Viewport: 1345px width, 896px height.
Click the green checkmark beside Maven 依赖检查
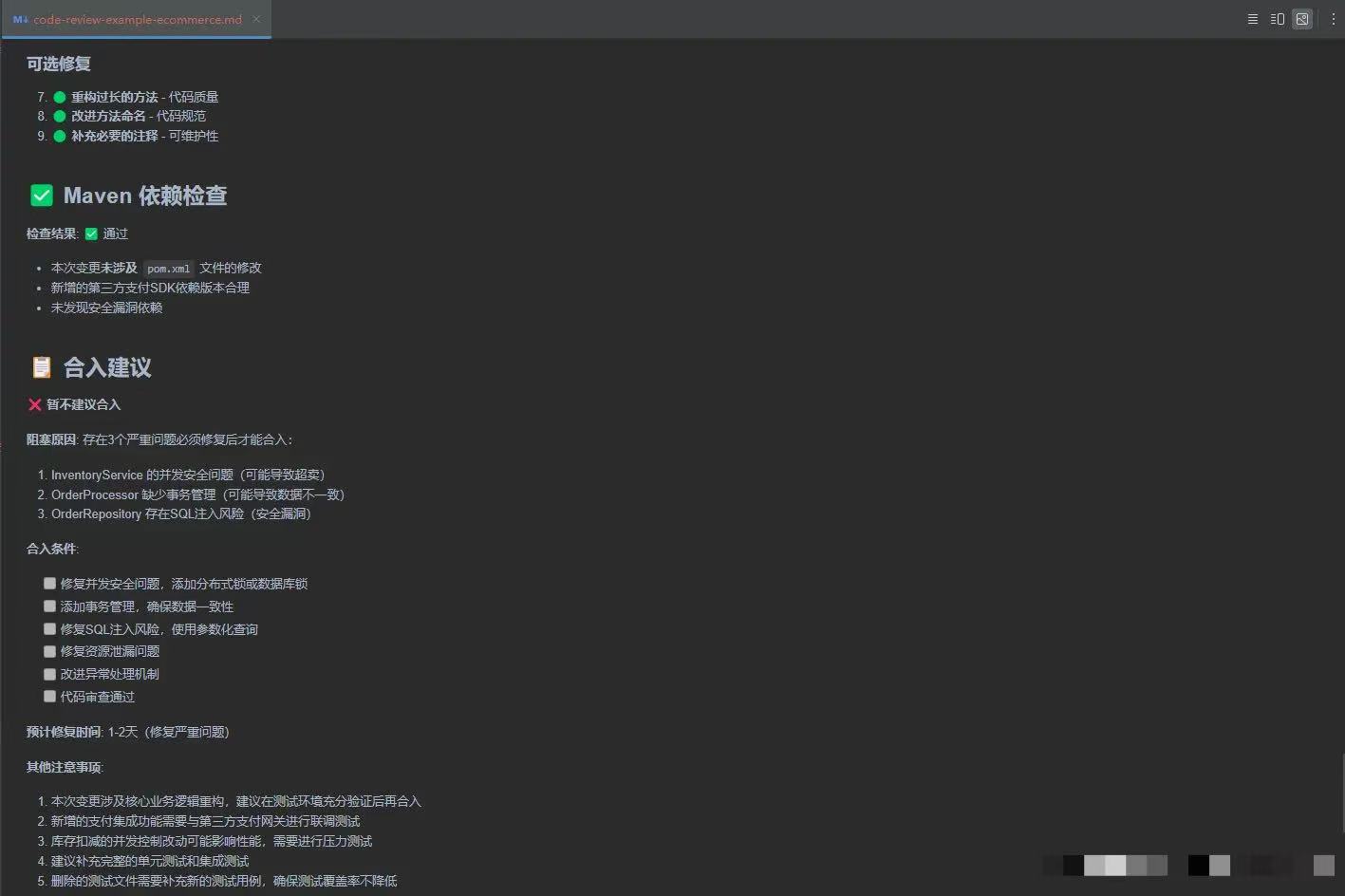(x=42, y=196)
